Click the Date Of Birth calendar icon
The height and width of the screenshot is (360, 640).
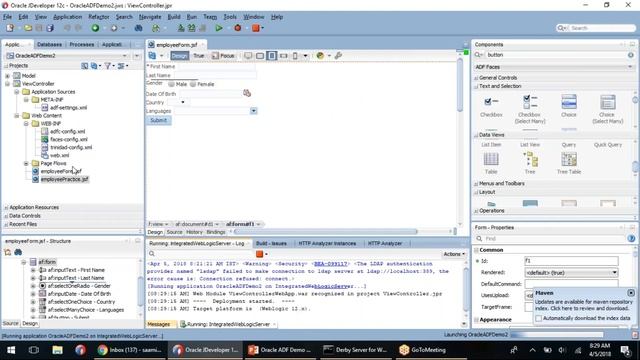click(247, 93)
